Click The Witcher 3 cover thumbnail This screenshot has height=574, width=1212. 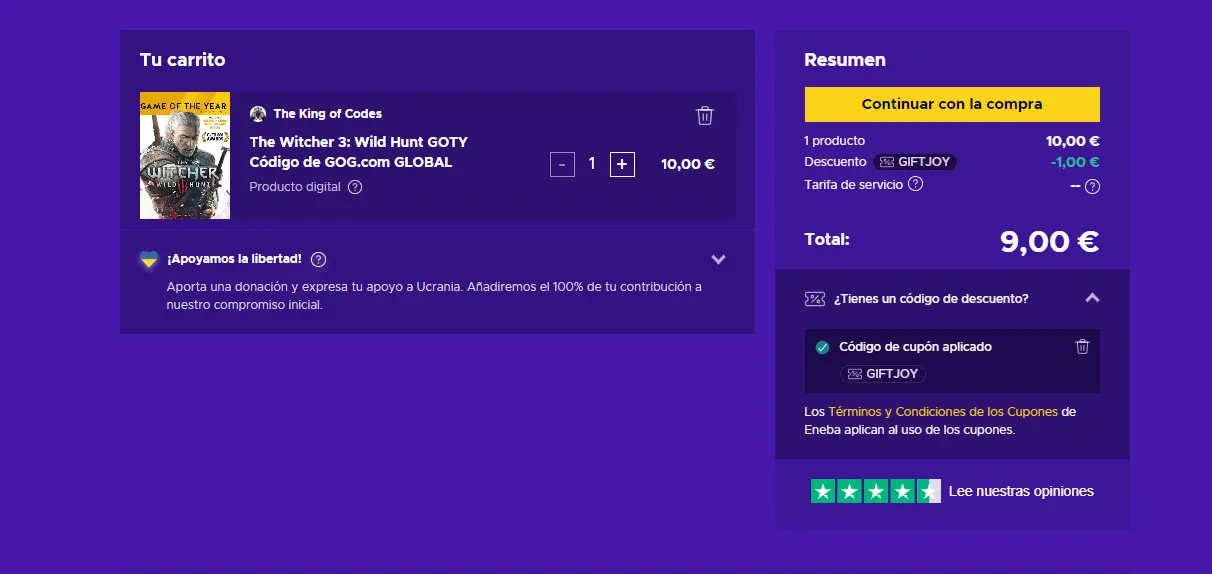[x=185, y=156]
